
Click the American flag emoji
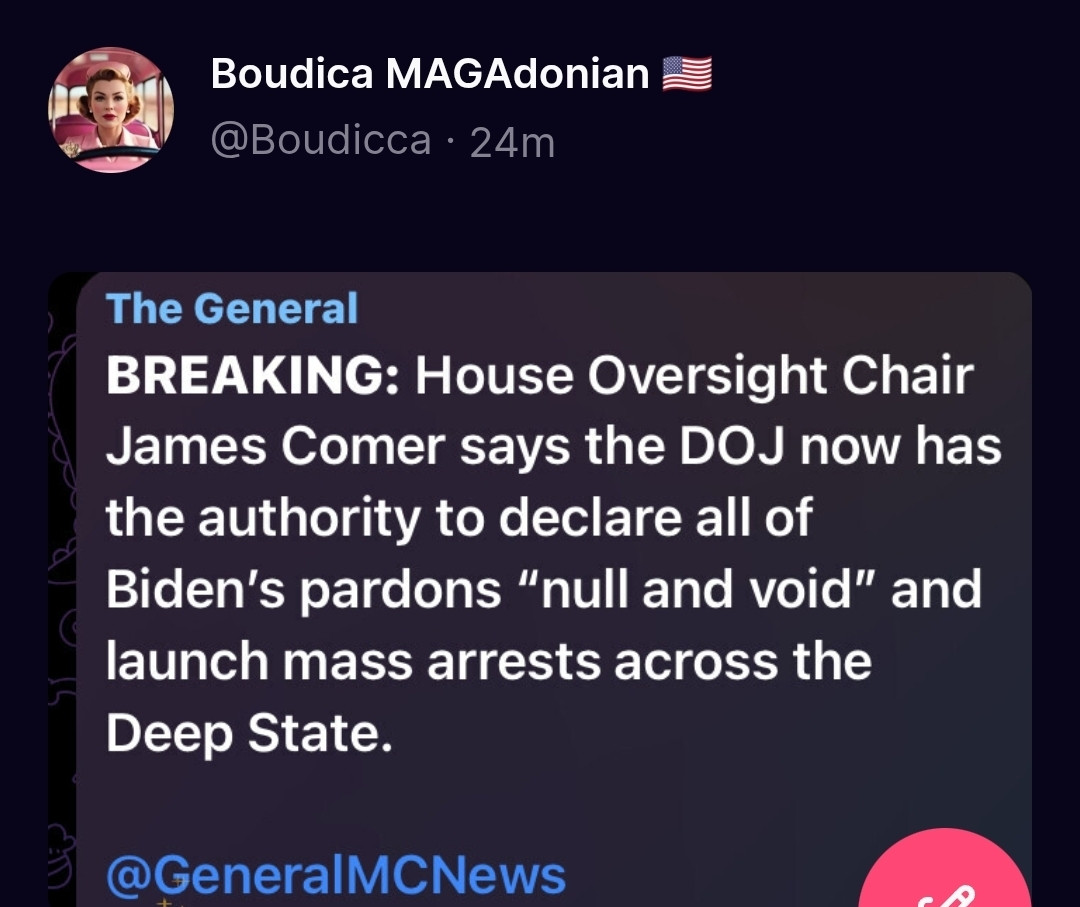pyautogui.click(x=687, y=74)
